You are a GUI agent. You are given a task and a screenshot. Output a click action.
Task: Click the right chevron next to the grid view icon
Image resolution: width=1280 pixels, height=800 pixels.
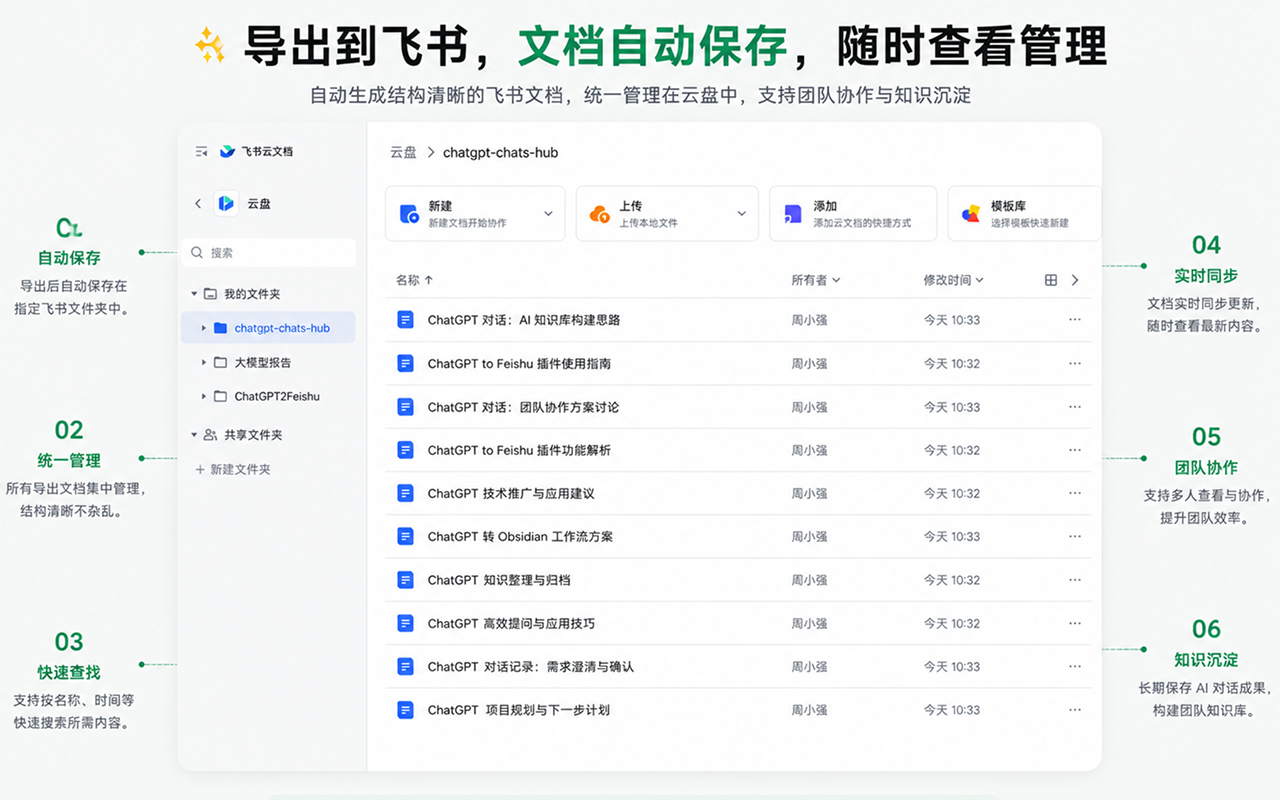pyautogui.click(x=1075, y=280)
